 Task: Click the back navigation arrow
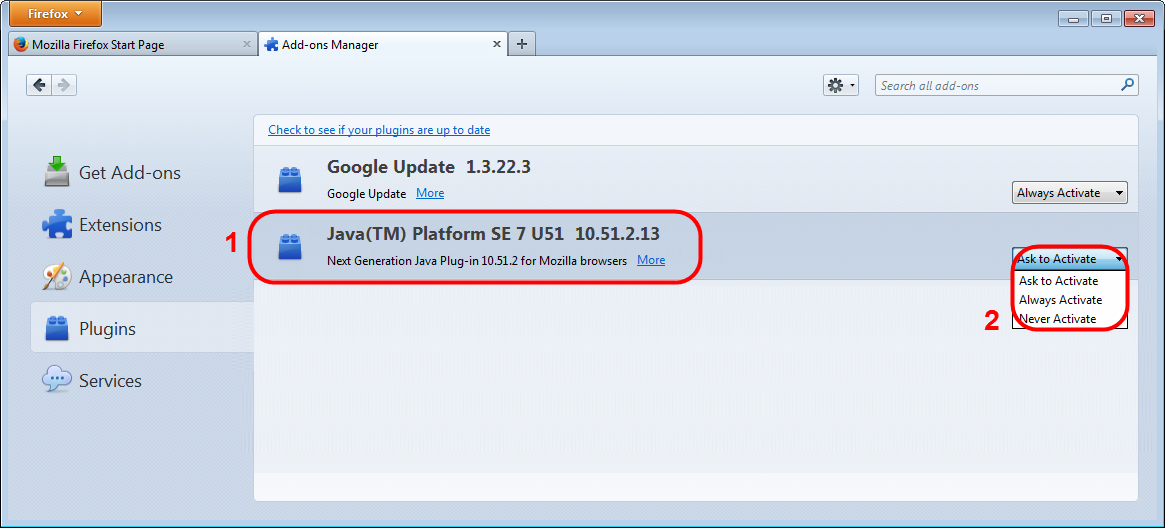[x=39, y=85]
